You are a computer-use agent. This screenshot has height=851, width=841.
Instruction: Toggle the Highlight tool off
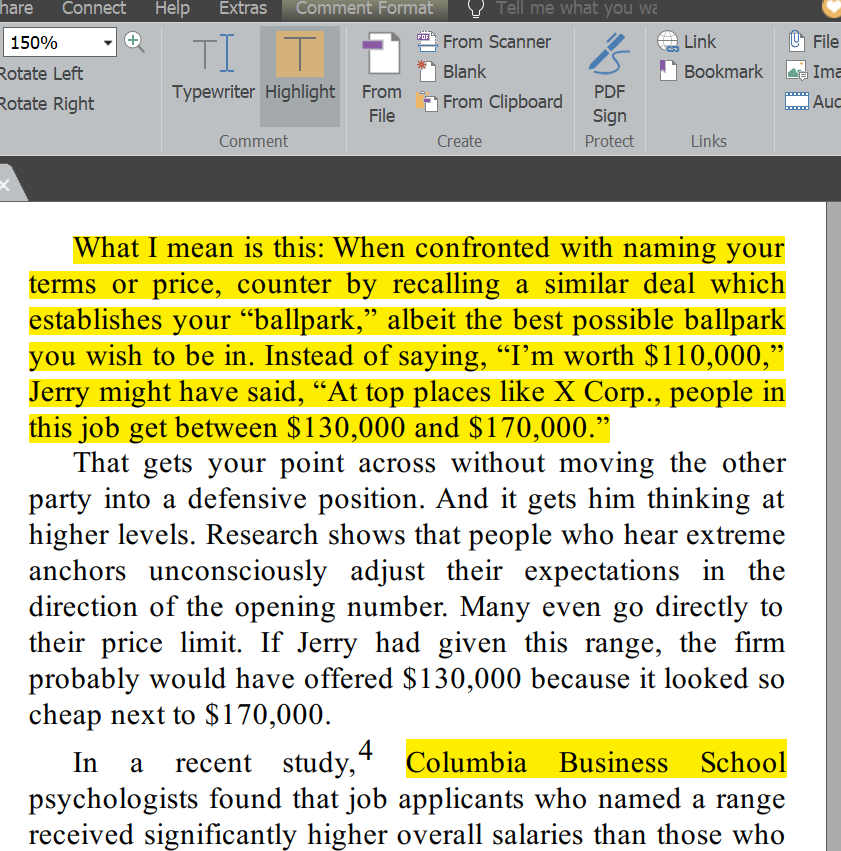click(299, 75)
